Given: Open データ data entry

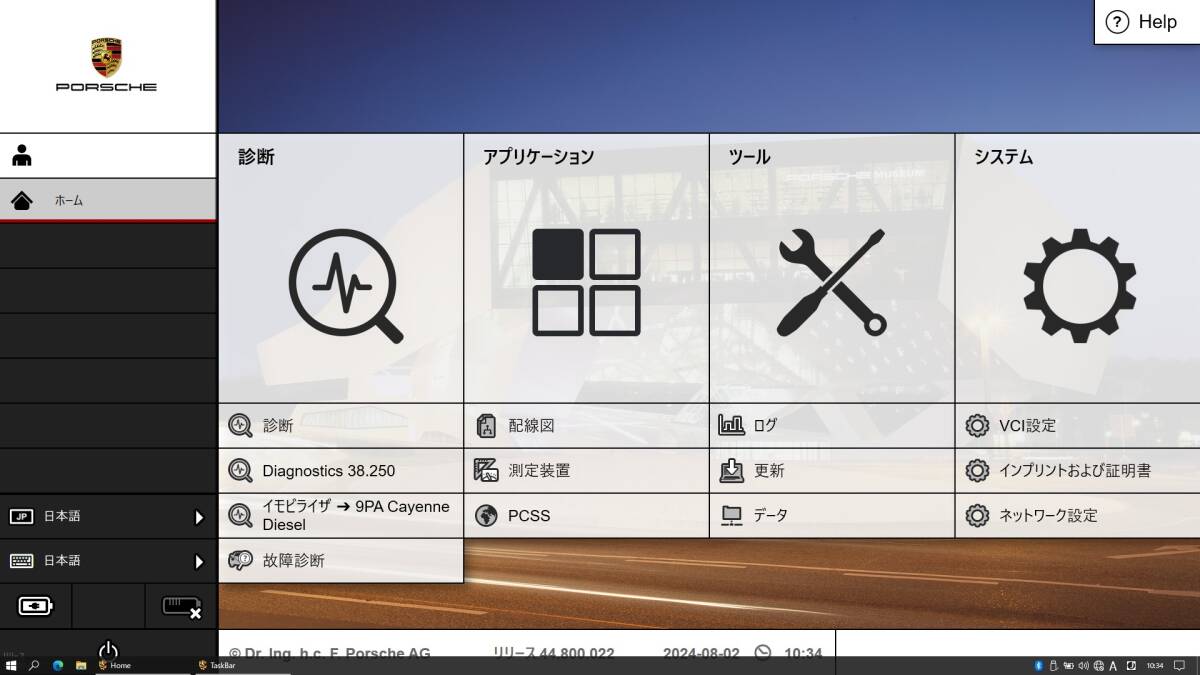Looking at the screenshot, I should [832, 515].
